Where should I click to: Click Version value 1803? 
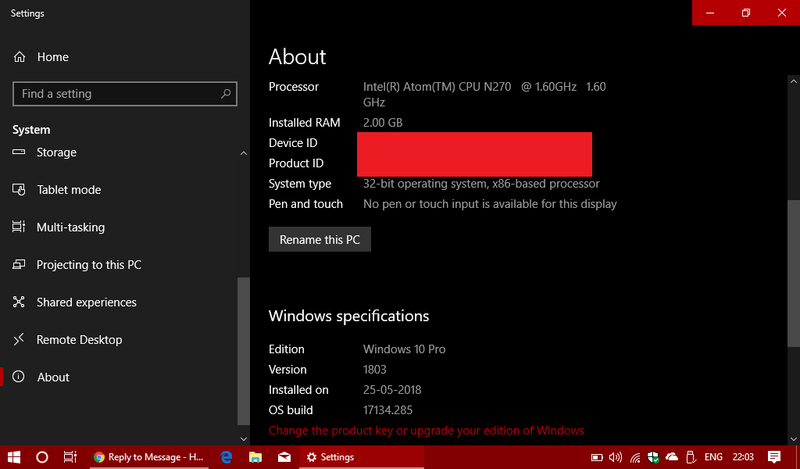pyautogui.click(x=374, y=369)
